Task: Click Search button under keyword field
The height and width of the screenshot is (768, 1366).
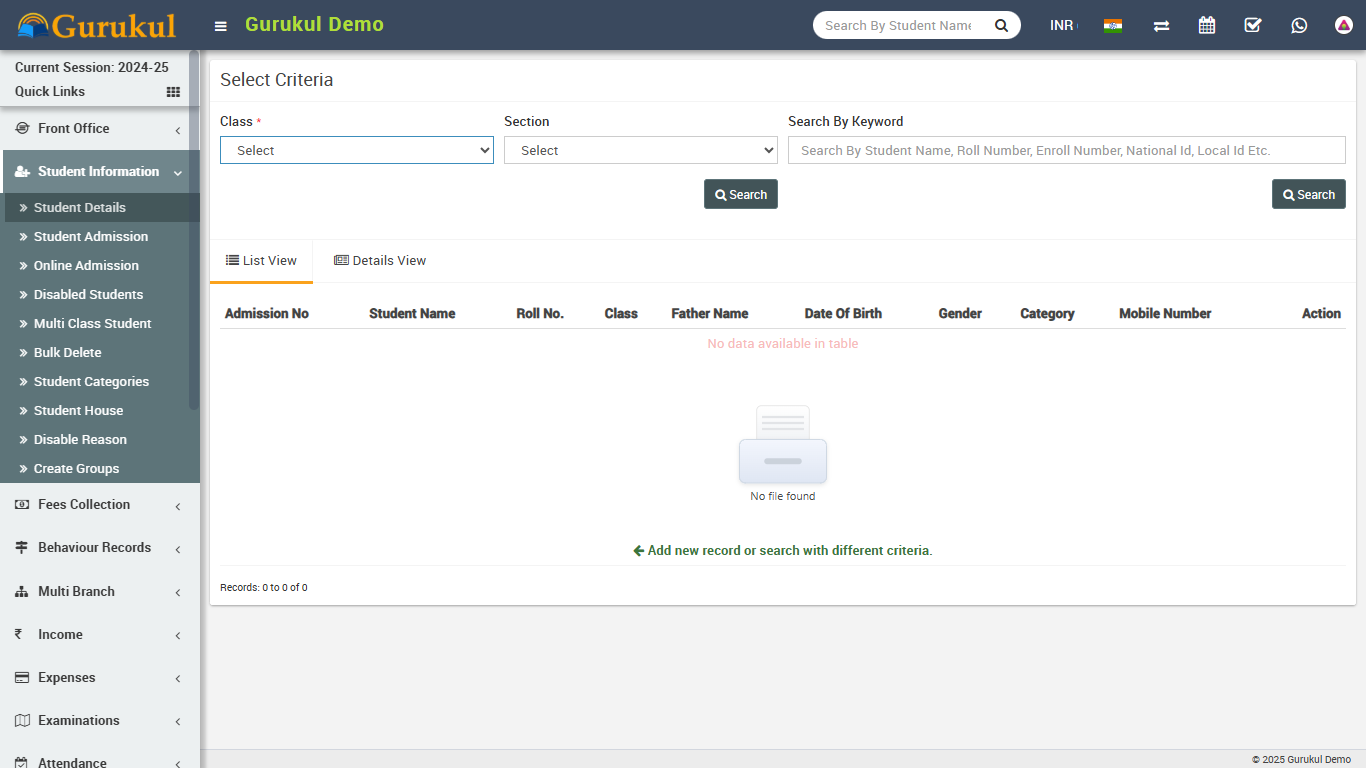Action: coord(1308,195)
